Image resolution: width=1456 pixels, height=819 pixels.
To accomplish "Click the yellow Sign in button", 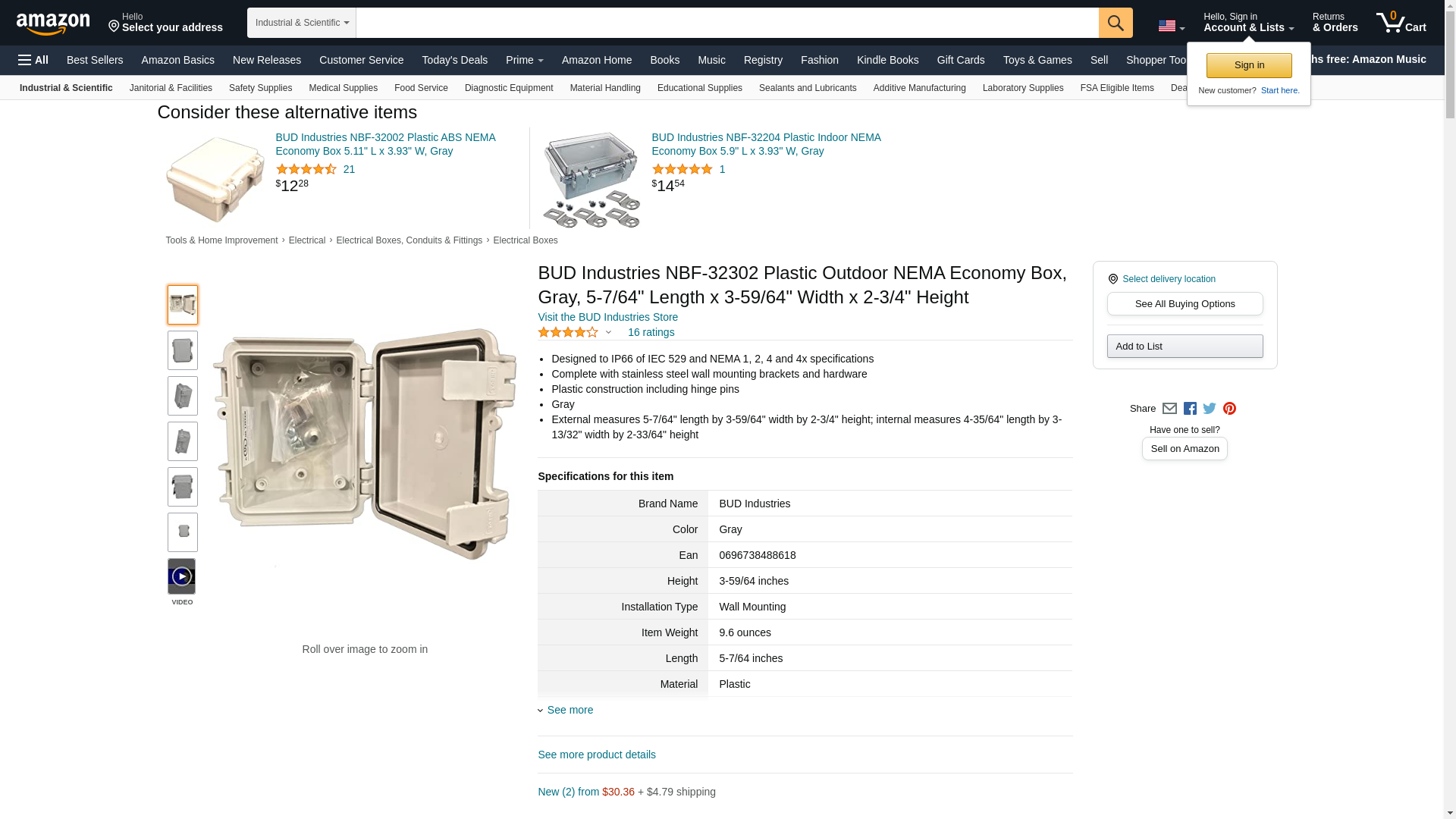I will (x=1248, y=65).
